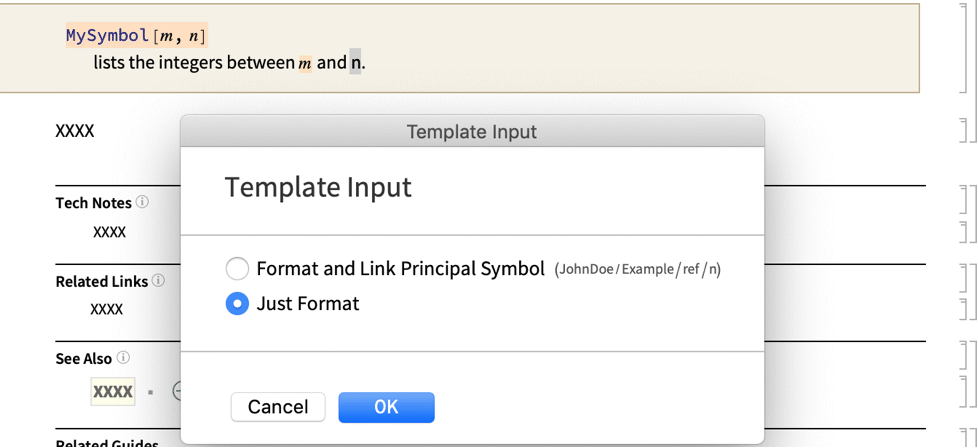
Task: Click the Template Input dialog title bar
Action: point(472,131)
